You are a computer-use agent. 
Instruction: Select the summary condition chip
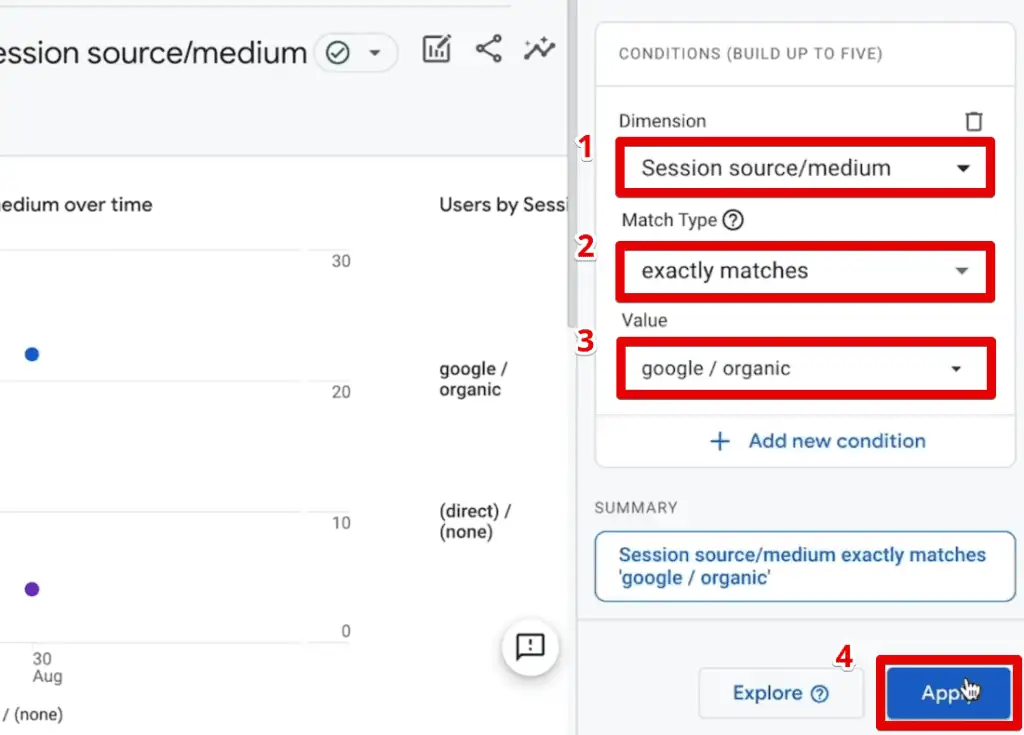(805, 566)
